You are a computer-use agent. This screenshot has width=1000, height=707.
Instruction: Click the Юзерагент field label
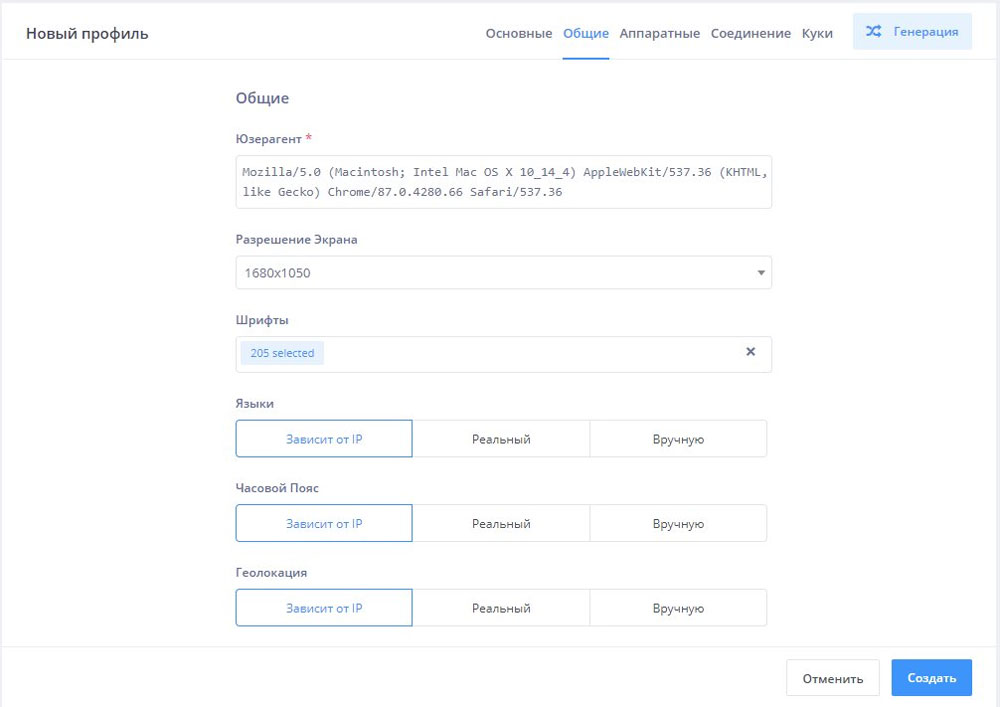(268, 139)
